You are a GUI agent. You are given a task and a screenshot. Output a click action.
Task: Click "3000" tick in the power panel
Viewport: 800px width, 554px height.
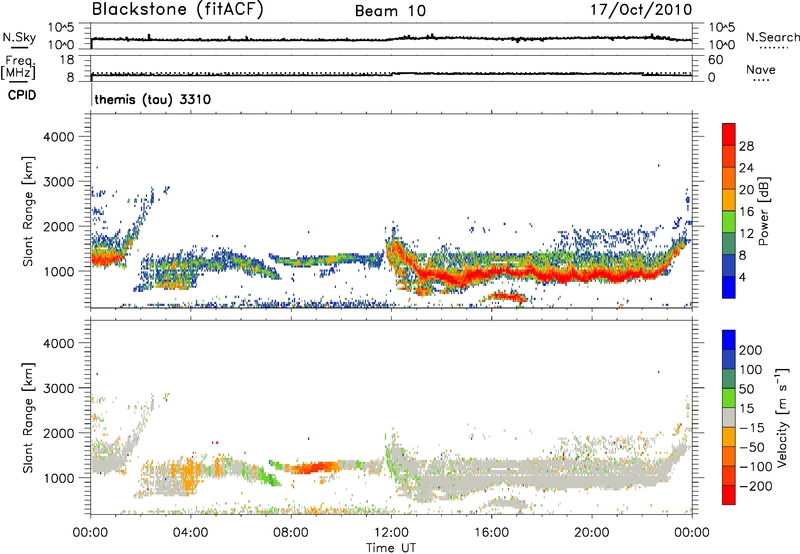[58, 182]
